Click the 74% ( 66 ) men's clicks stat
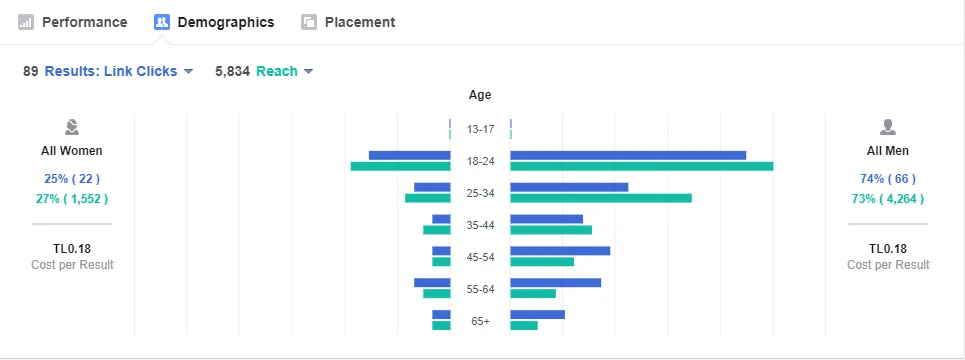965x360 pixels. 888,179
